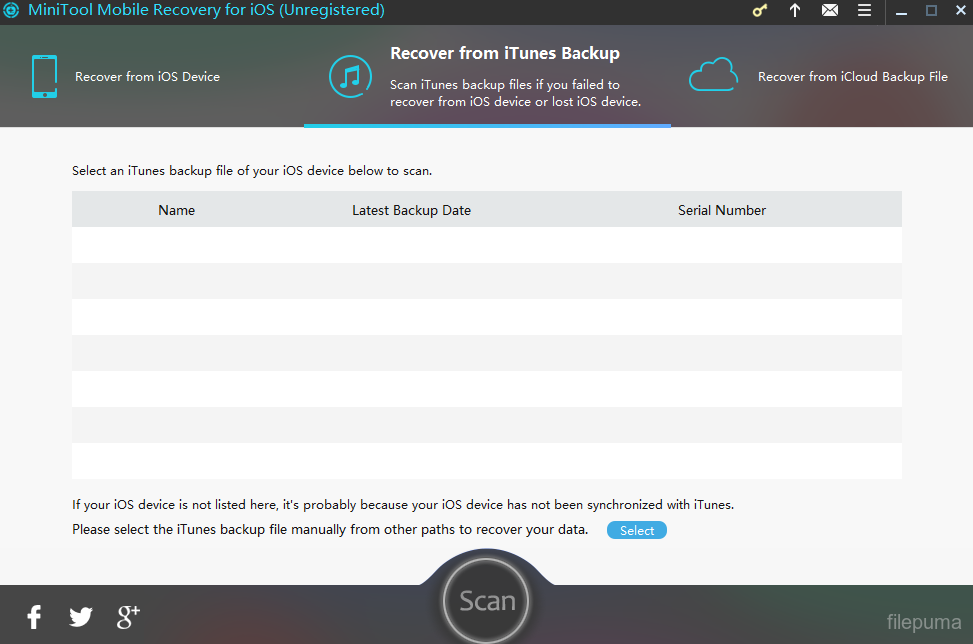973x644 pixels.
Task: Click the Serial Number column header
Action: tap(721, 210)
